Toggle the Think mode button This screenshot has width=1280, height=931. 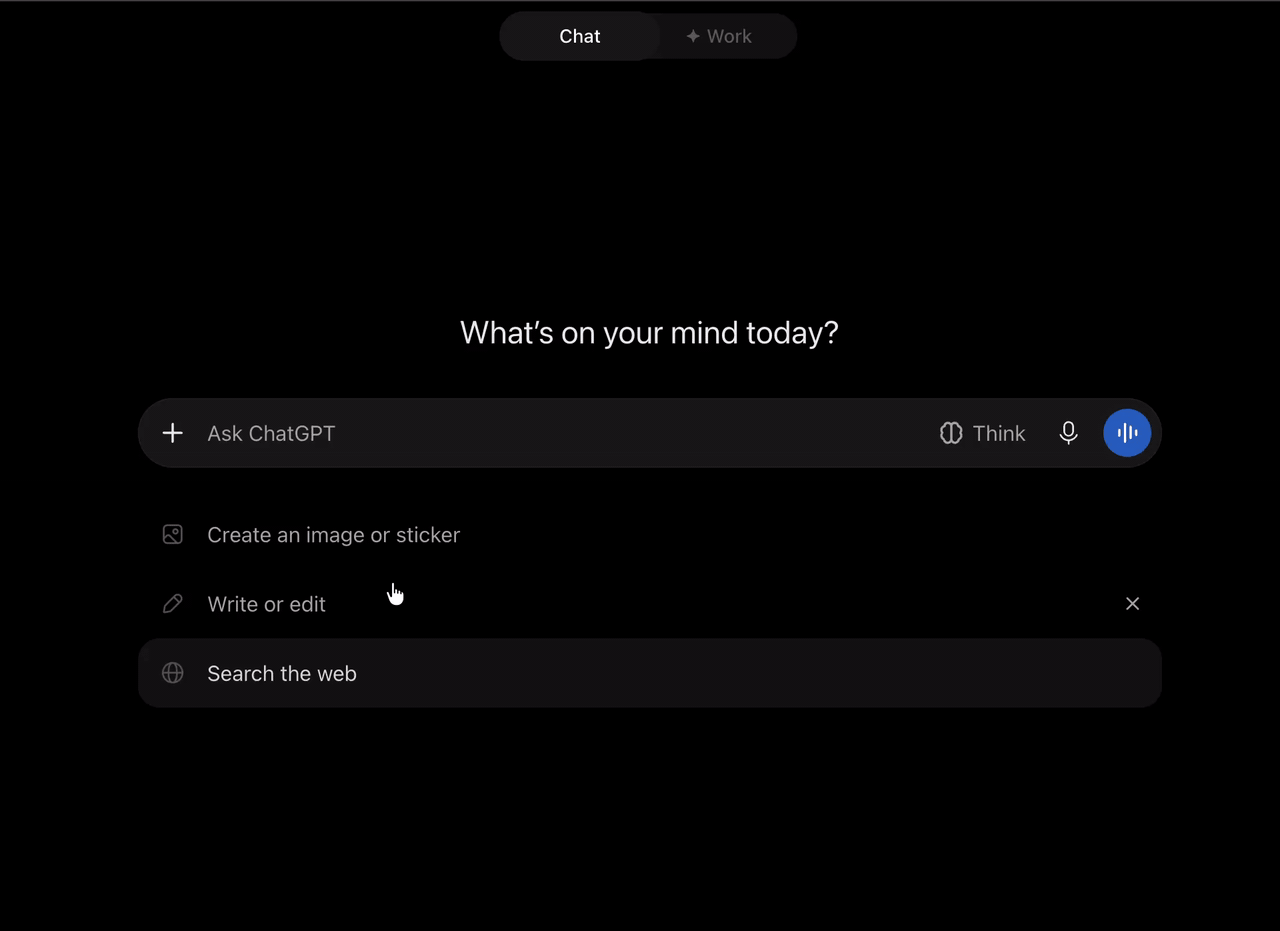(x=982, y=433)
